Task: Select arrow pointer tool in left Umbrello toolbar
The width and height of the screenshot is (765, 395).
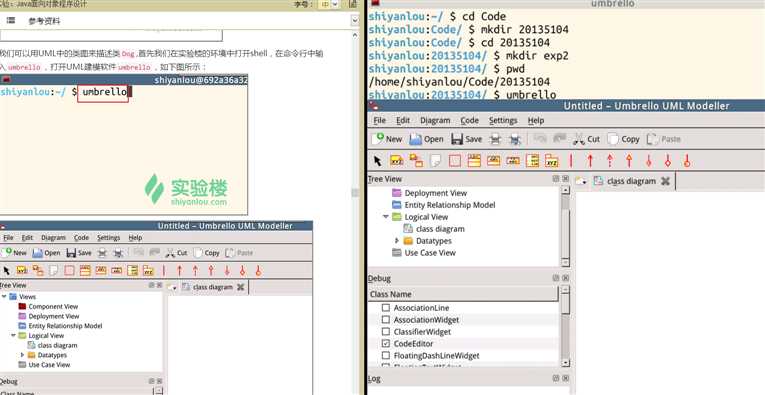Action: point(6,271)
